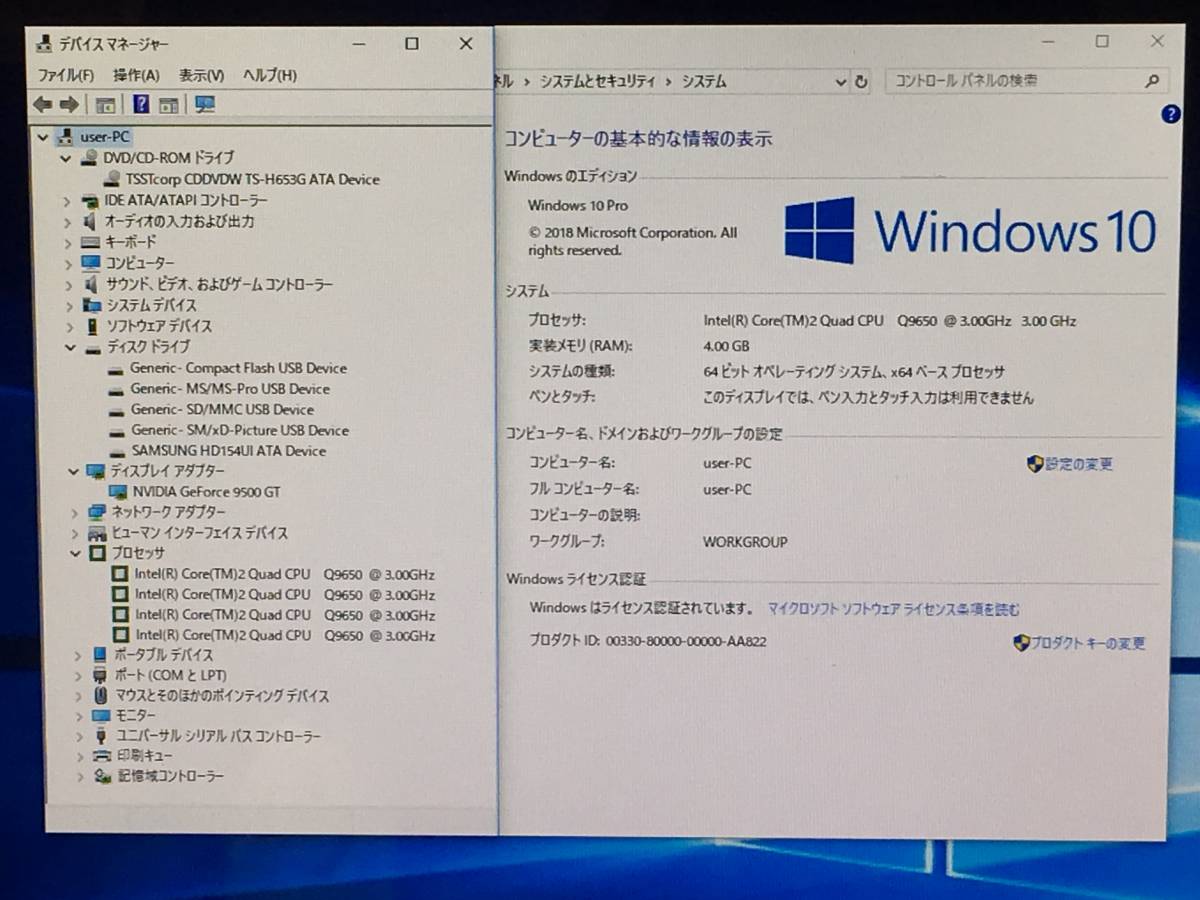
Task: Click the blue question mark Help toolbar icon
Action: (x=141, y=104)
